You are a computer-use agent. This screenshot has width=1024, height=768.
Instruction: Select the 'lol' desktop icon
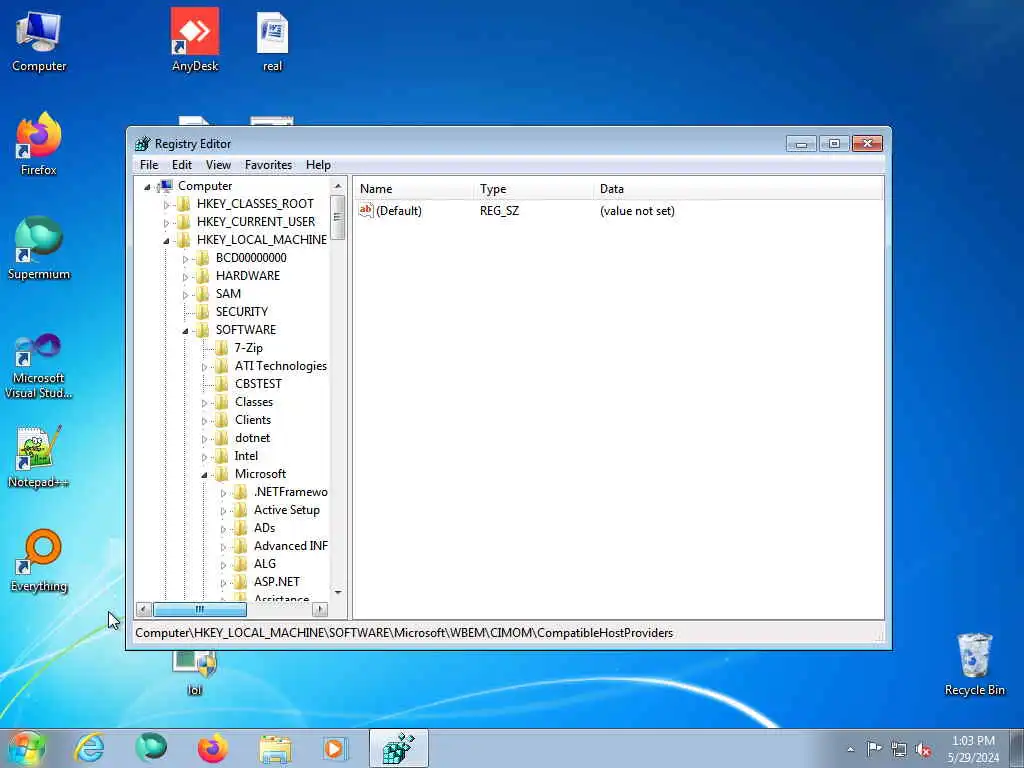tap(195, 673)
